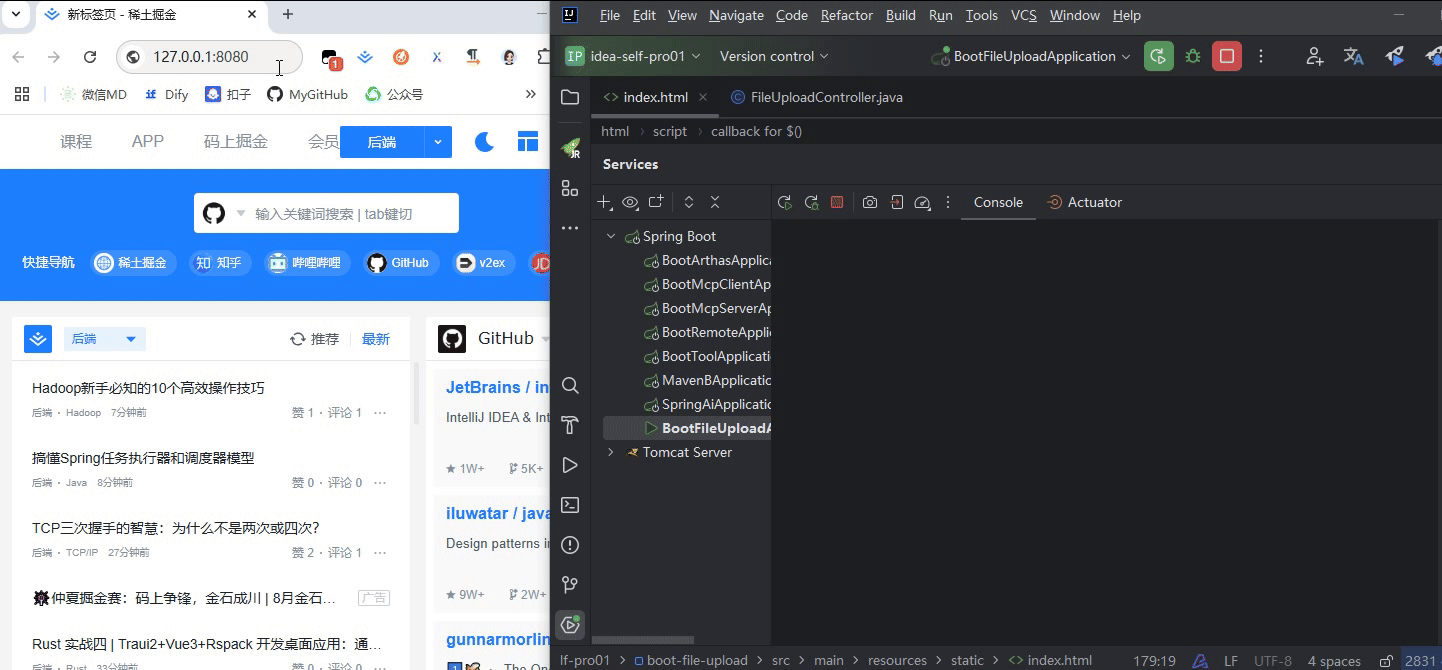Screen dimensions: 1442x670
Task: Take thread dump with camera icon
Action: 870,202
